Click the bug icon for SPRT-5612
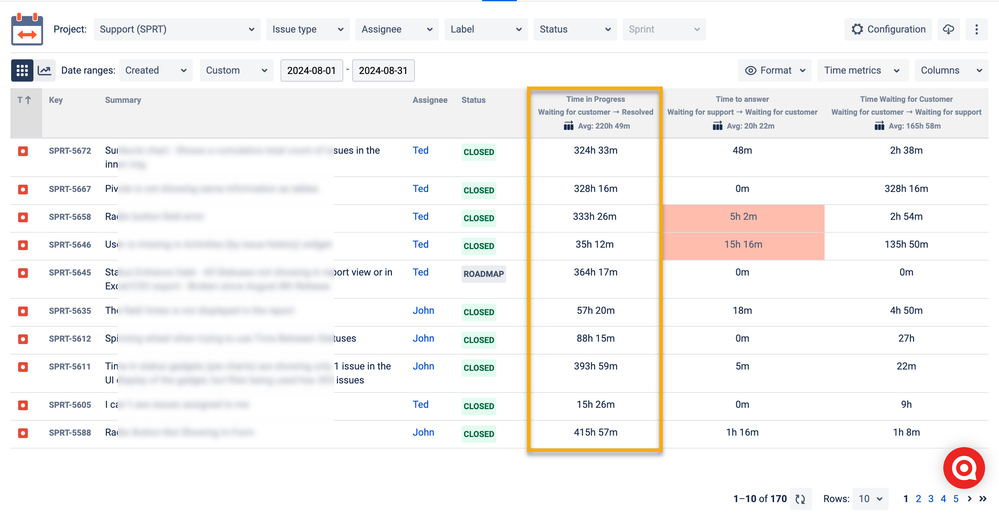This screenshot has width=999, height=519. 23,339
